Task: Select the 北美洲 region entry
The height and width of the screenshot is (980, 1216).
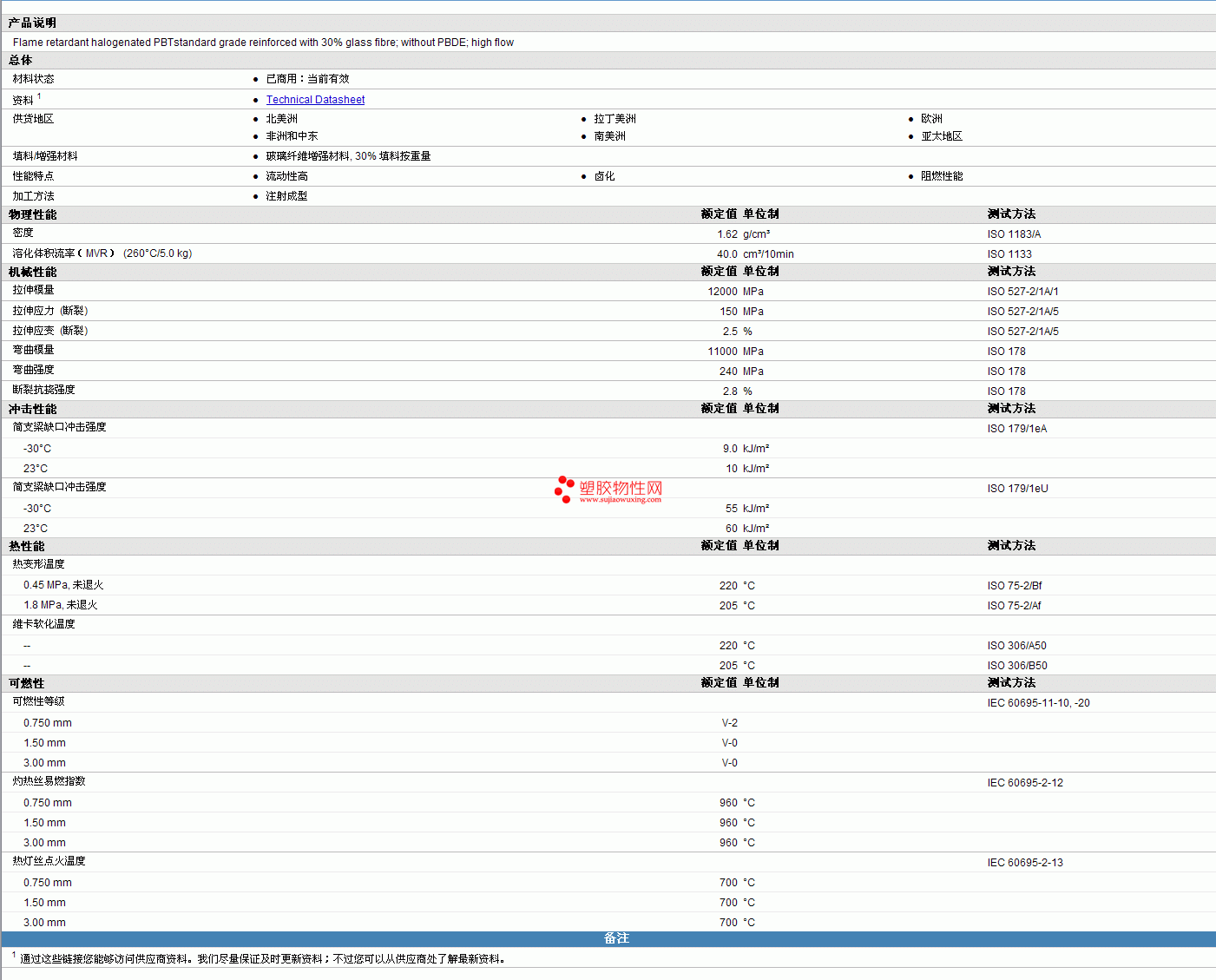Action: (281, 119)
